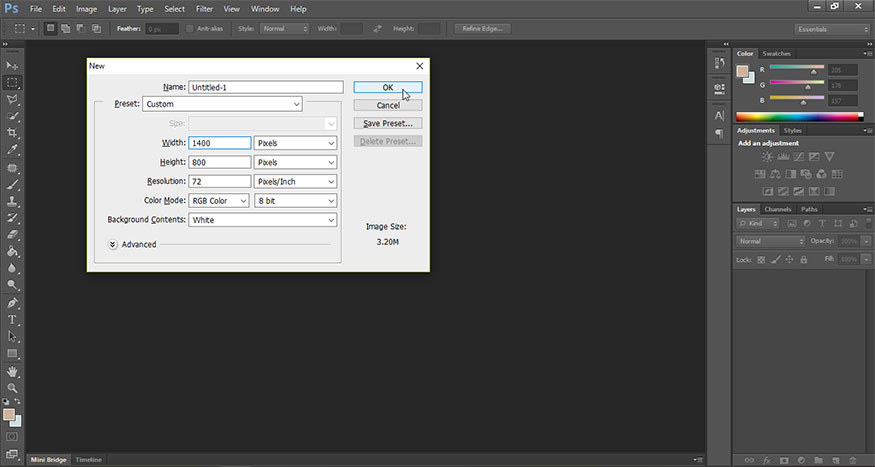875x467 pixels.
Task: Change screen mode icon at toolbox bottom
Action: click(x=12, y=454)
